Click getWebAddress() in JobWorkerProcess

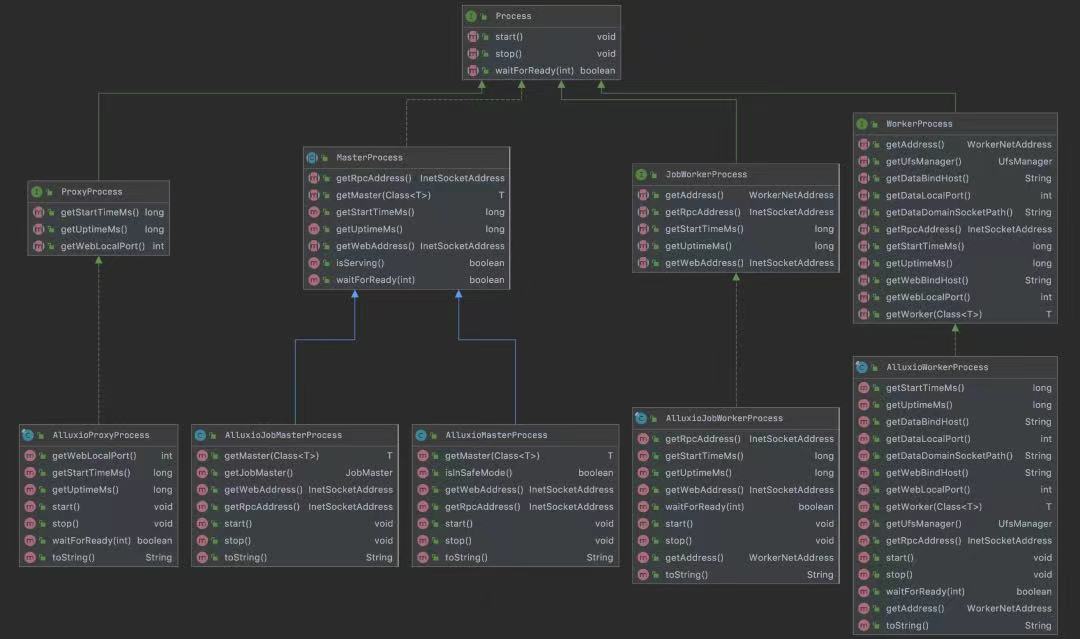(x=705, y=263)
